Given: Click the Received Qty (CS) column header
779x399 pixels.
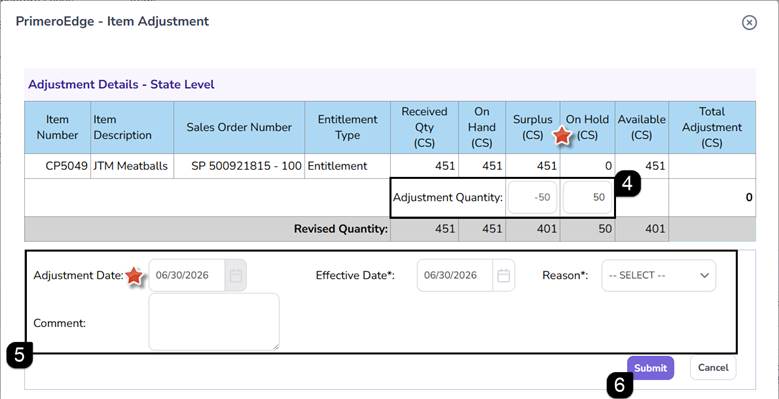Looking at the screenshot, I should point(425,127).
